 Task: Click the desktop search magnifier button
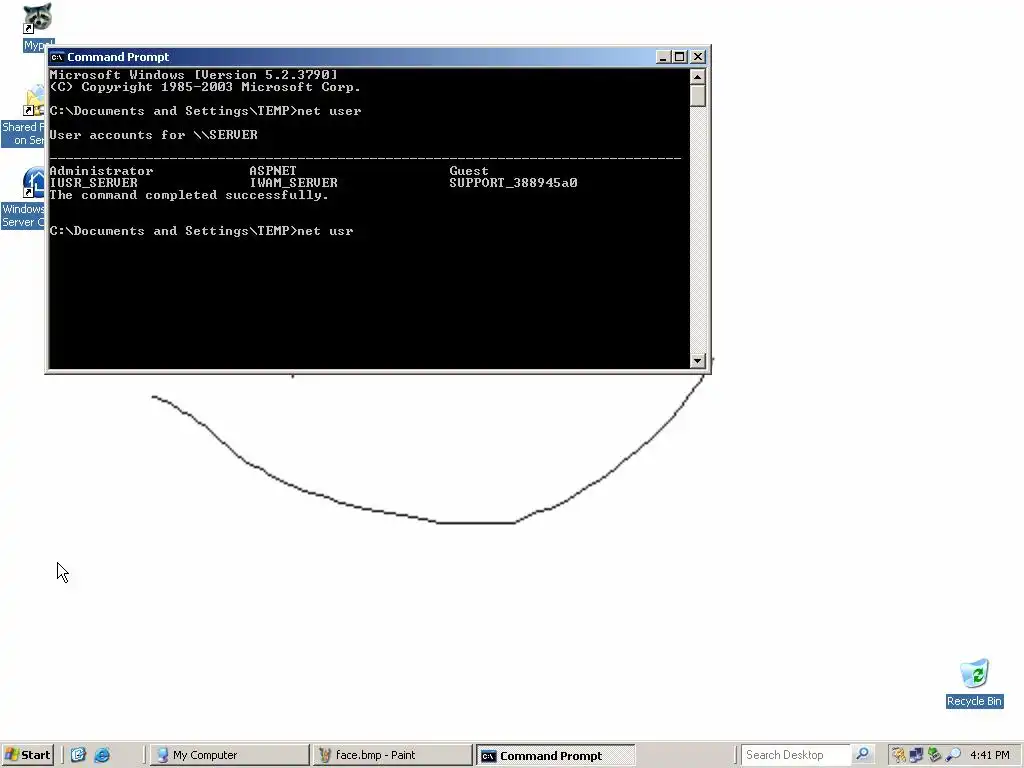862,755
